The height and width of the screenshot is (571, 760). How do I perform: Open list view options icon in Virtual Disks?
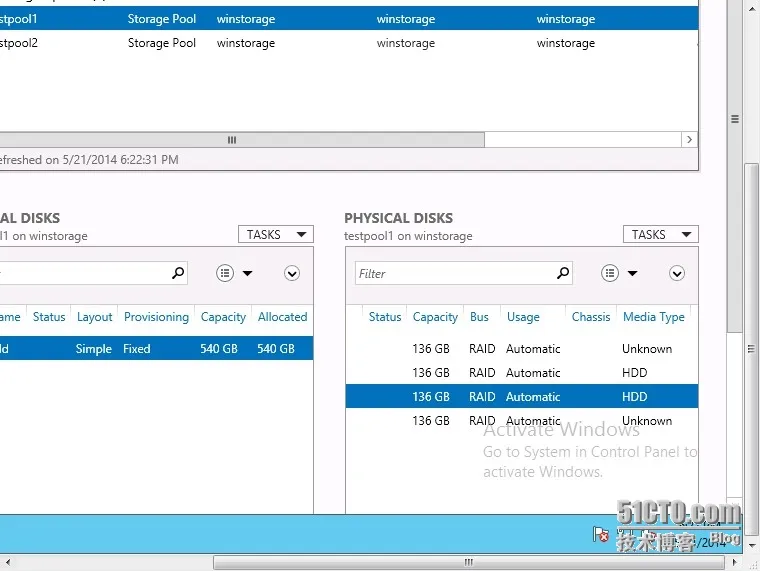[225, 273]
